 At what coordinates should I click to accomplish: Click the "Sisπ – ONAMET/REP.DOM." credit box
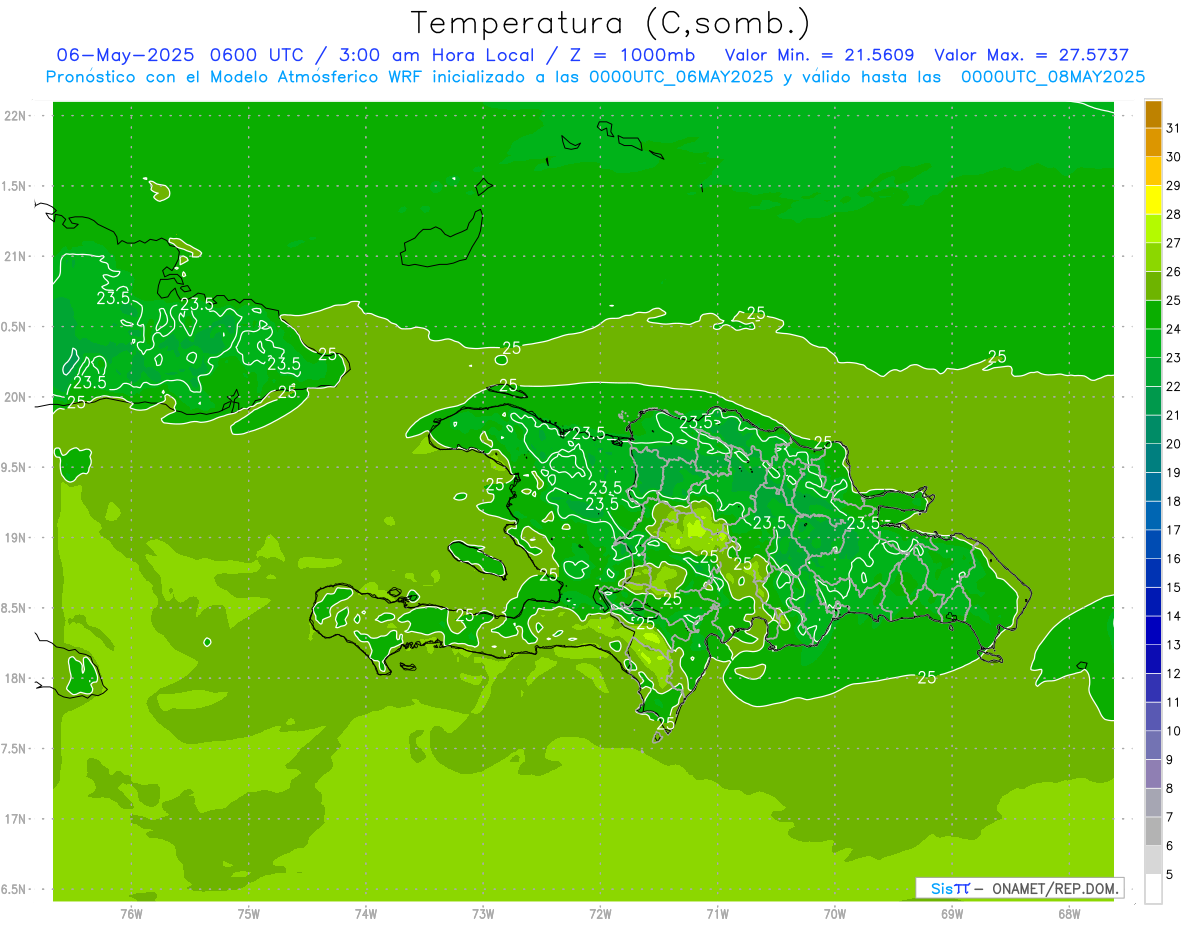click(x=1020, y=888)
